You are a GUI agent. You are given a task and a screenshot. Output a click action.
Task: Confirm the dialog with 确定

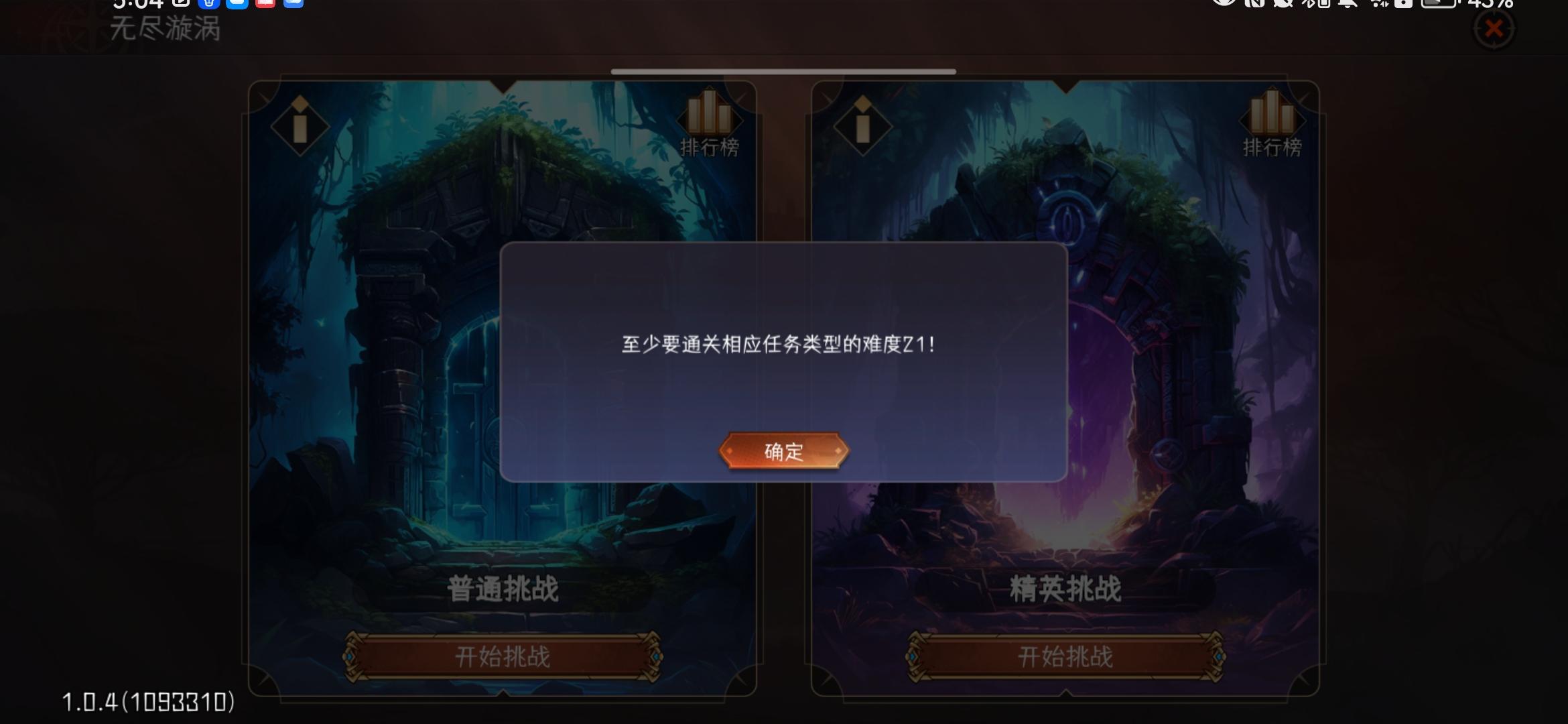783,451
